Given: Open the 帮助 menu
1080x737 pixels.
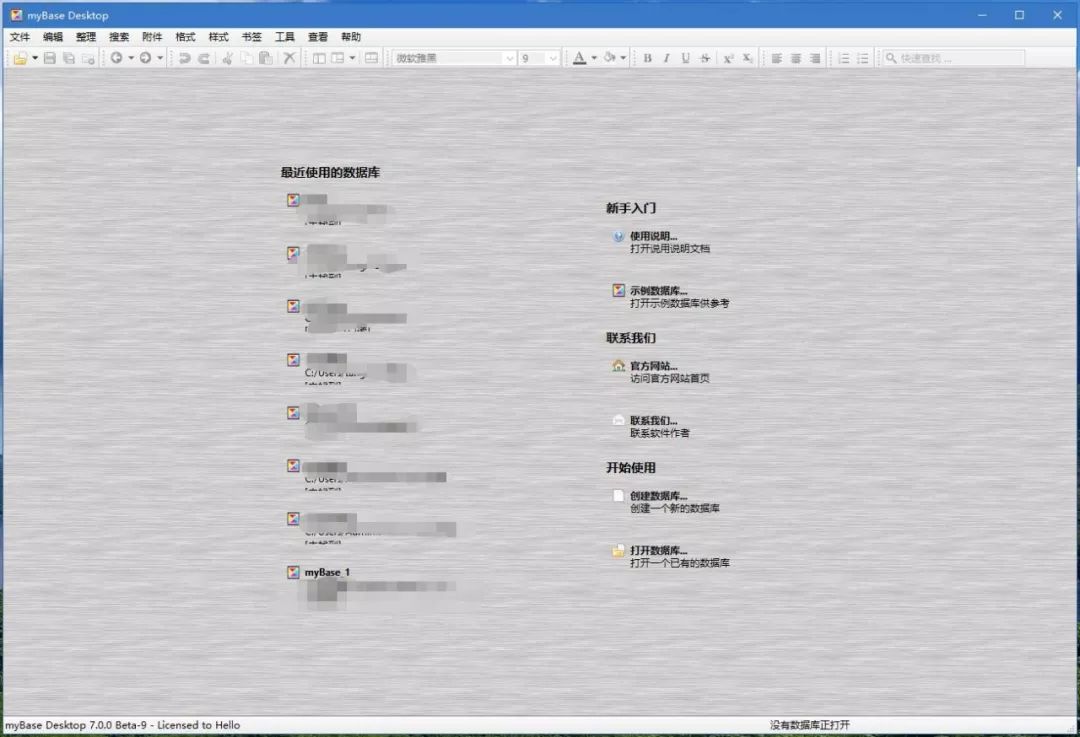Looking at the screenshot, I should pyautogui.click(x=351, y=37).
